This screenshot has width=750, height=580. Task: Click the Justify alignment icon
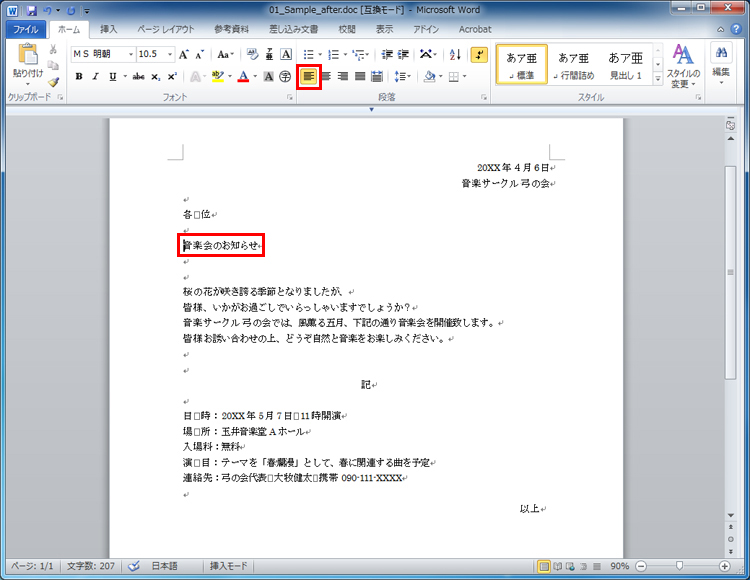coord(360,77)
